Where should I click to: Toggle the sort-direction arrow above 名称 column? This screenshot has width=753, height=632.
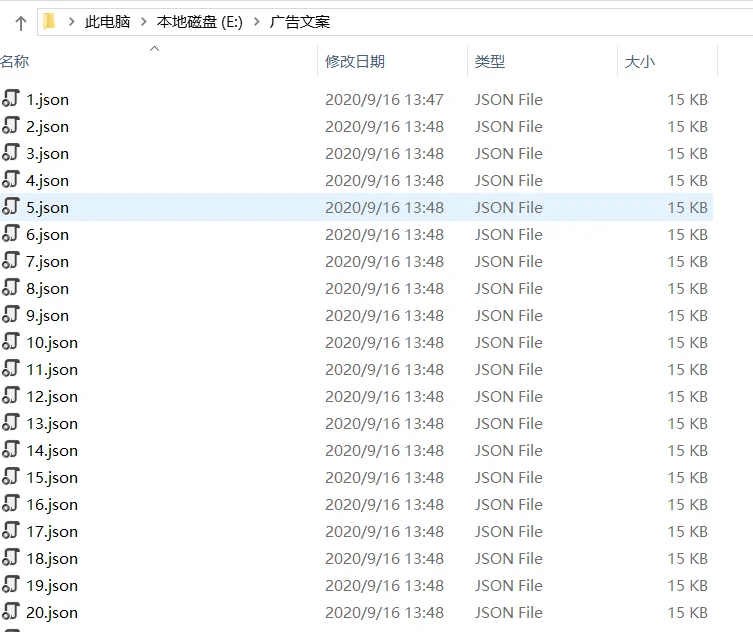click(155, 49)
